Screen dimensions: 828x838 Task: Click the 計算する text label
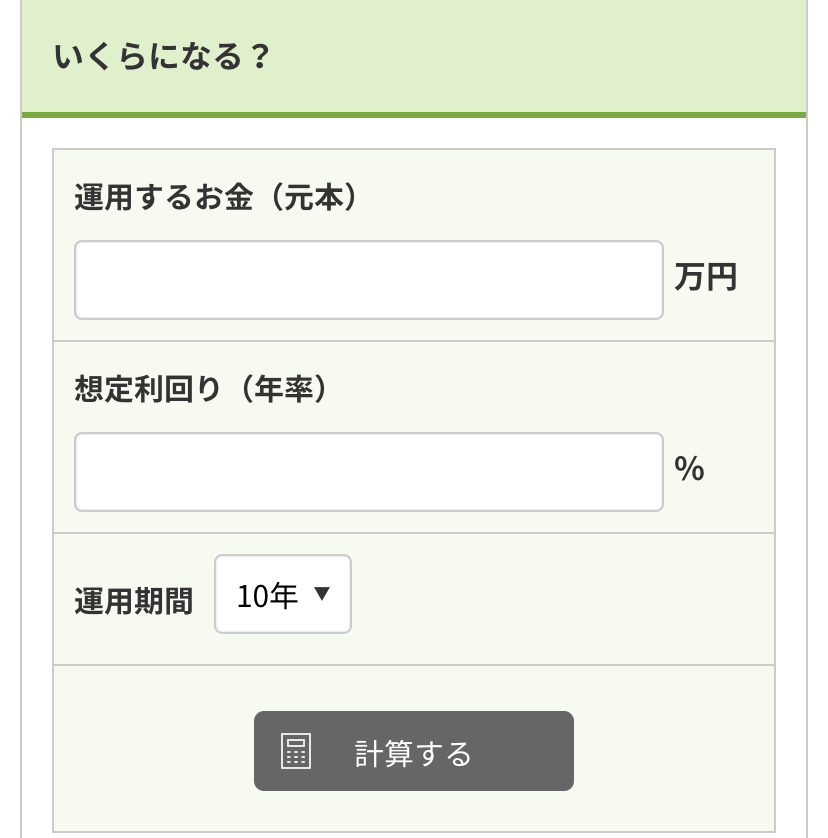(x=413, y=754)
